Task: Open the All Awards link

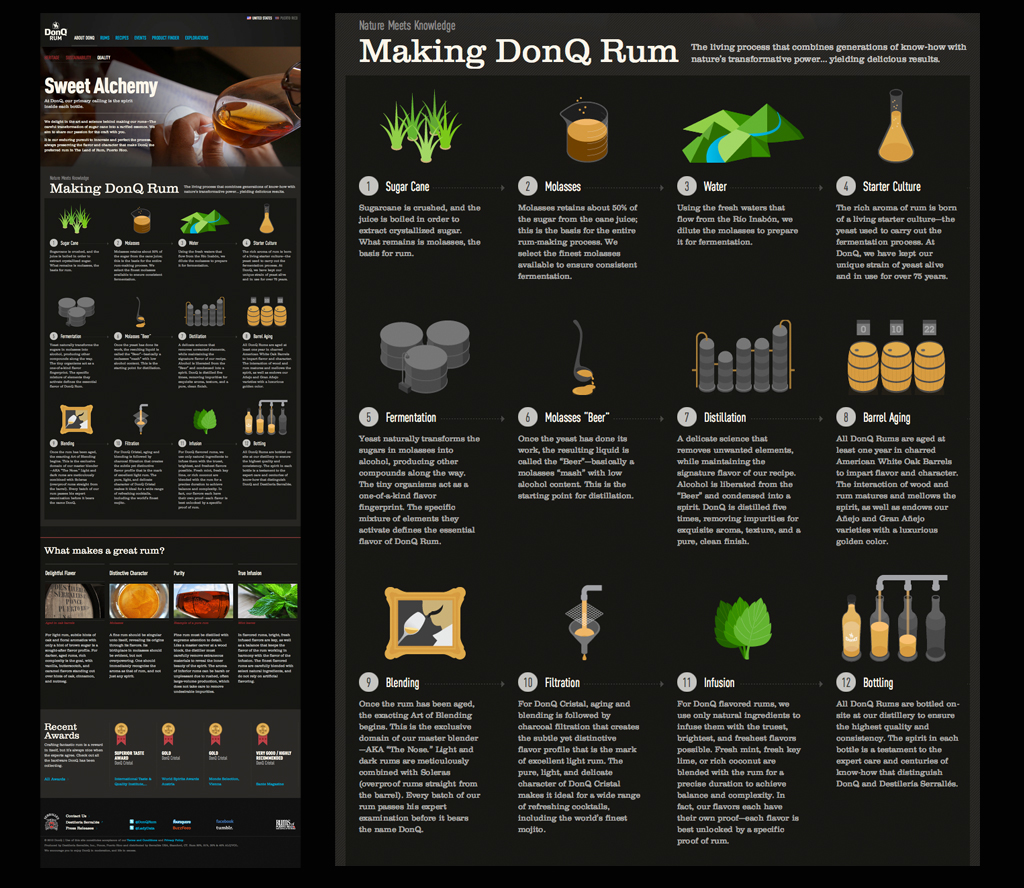Action: 55,779
